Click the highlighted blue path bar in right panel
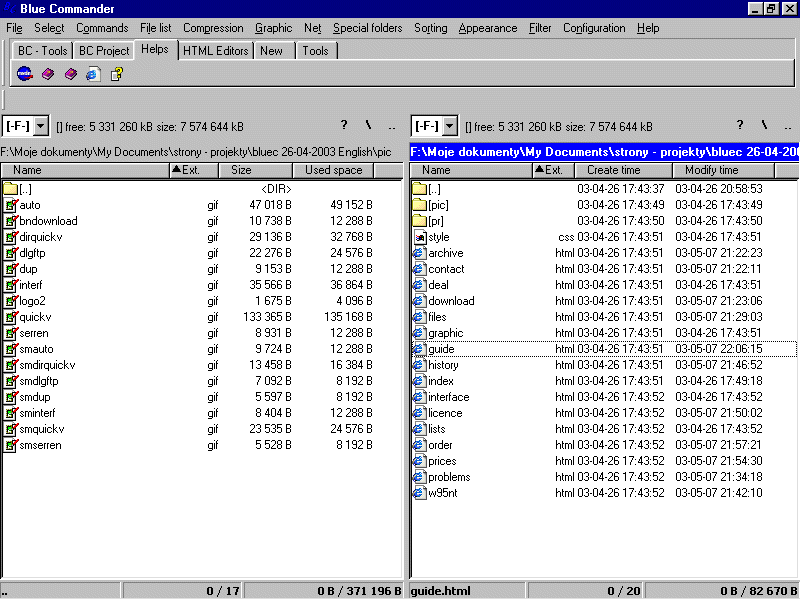The height and width of the screenshot is (600, 800). (604, 152)
